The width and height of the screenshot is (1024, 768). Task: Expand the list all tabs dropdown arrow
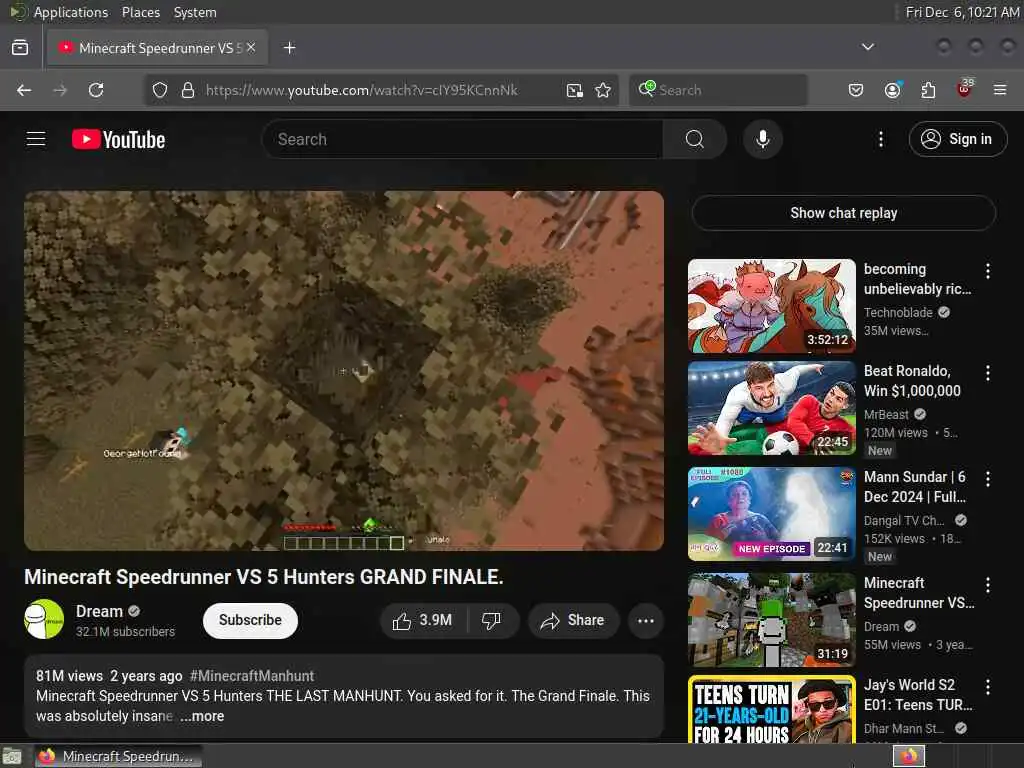pyautogui.click(x=867, y=47)
